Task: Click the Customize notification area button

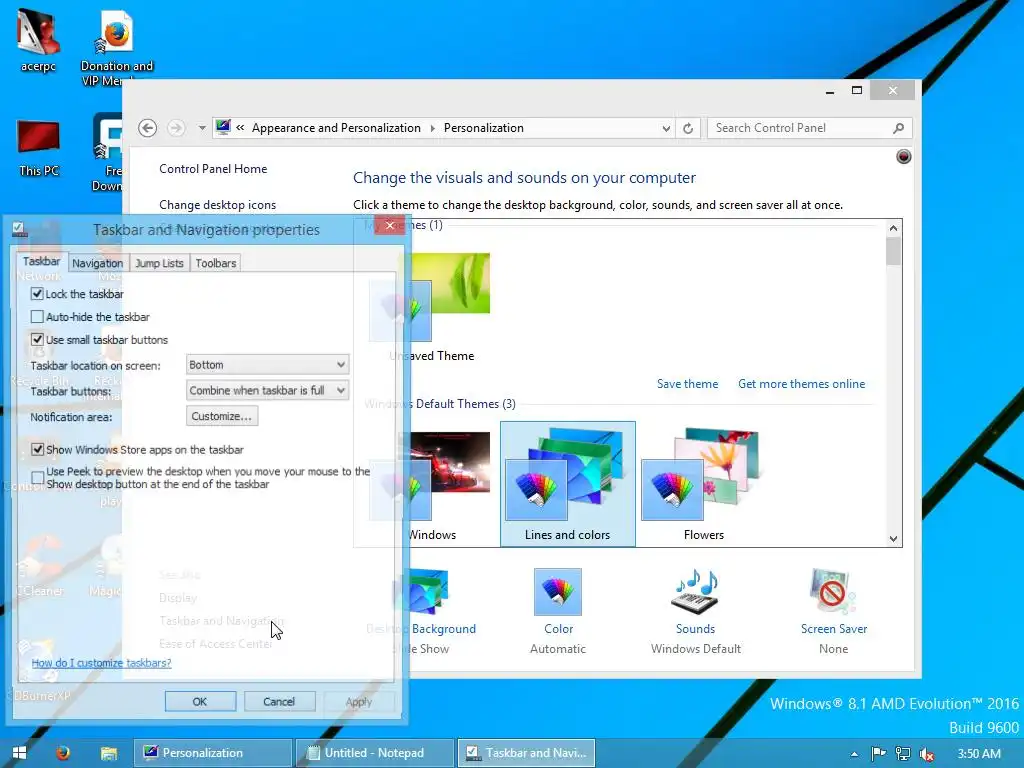Action: pyautogui.click(x=222, y=416)
